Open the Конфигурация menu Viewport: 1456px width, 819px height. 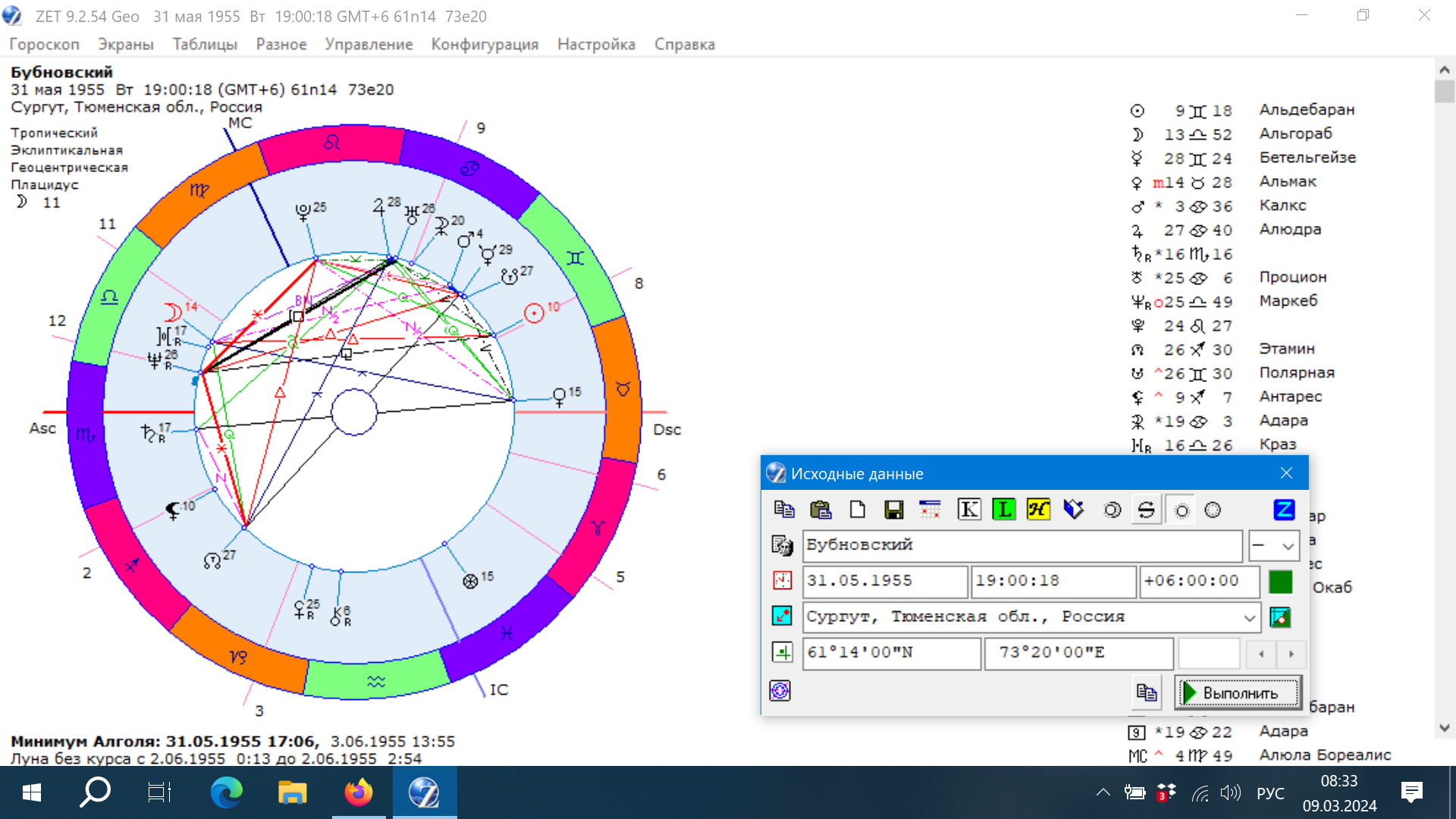pyautogui.click(x=485, y=44)
